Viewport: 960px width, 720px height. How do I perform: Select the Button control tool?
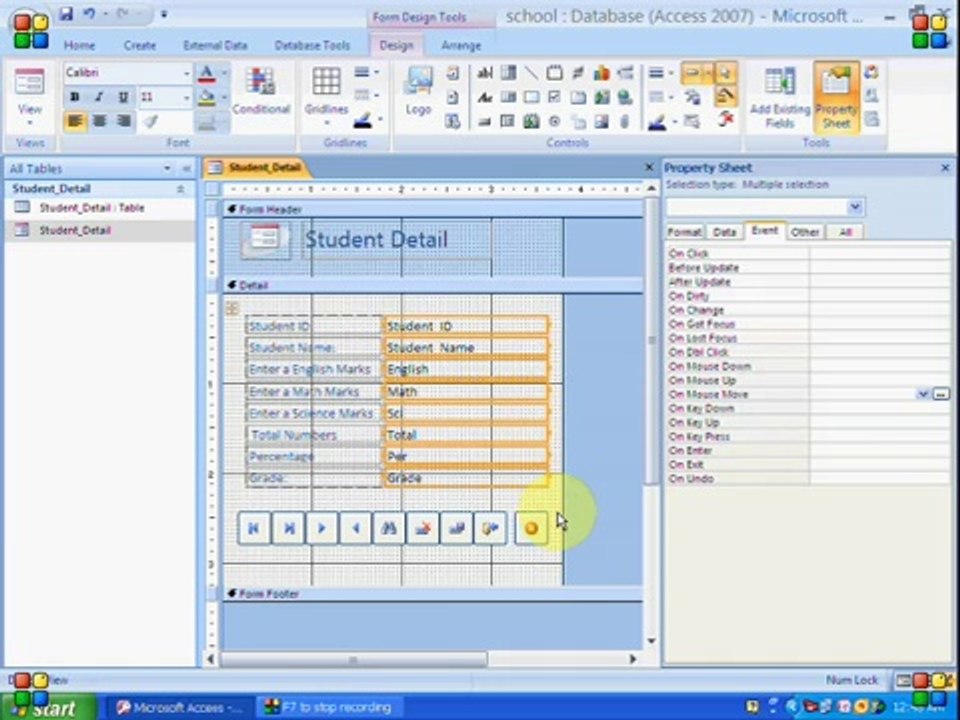click(484, 121)
